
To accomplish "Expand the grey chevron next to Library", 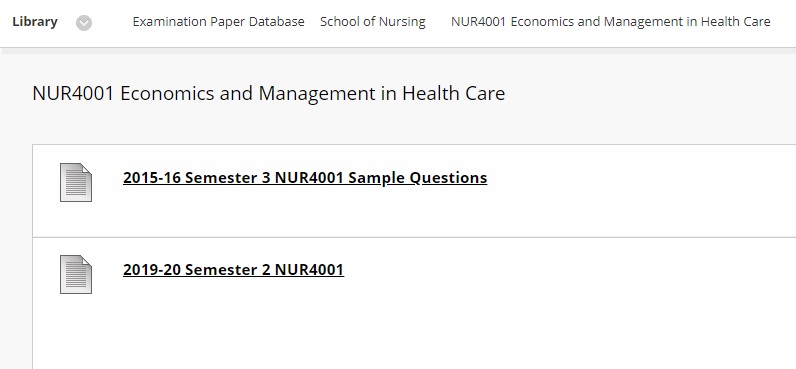I will click(84, 23).
